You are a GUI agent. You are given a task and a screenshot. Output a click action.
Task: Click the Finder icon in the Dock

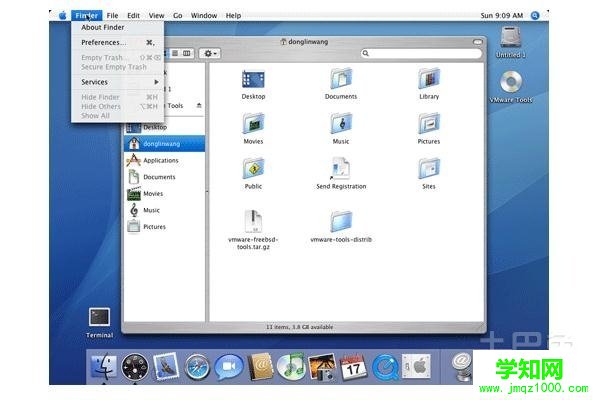[x=103, y=367]
